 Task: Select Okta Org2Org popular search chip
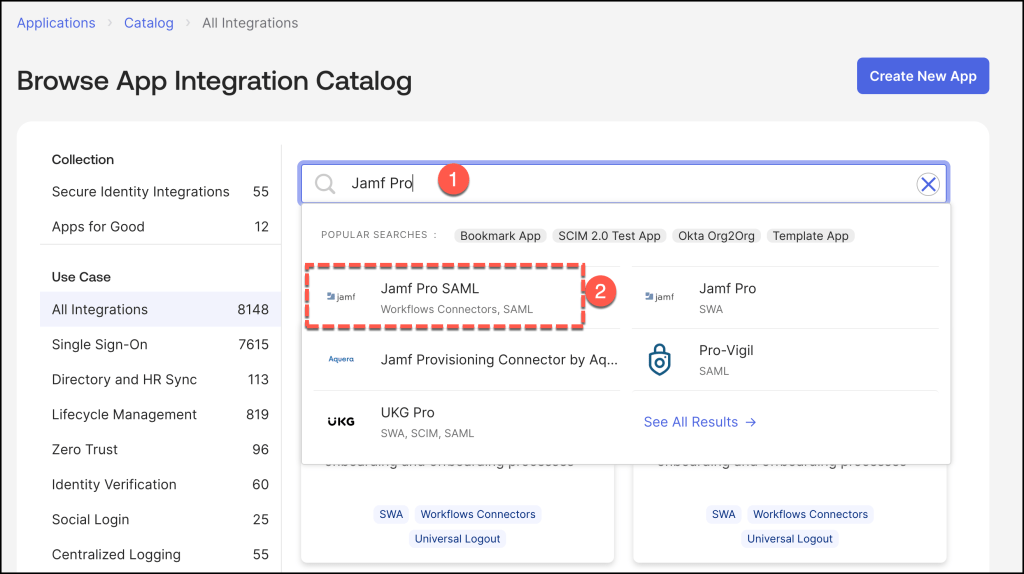click(x=718, y=236)
